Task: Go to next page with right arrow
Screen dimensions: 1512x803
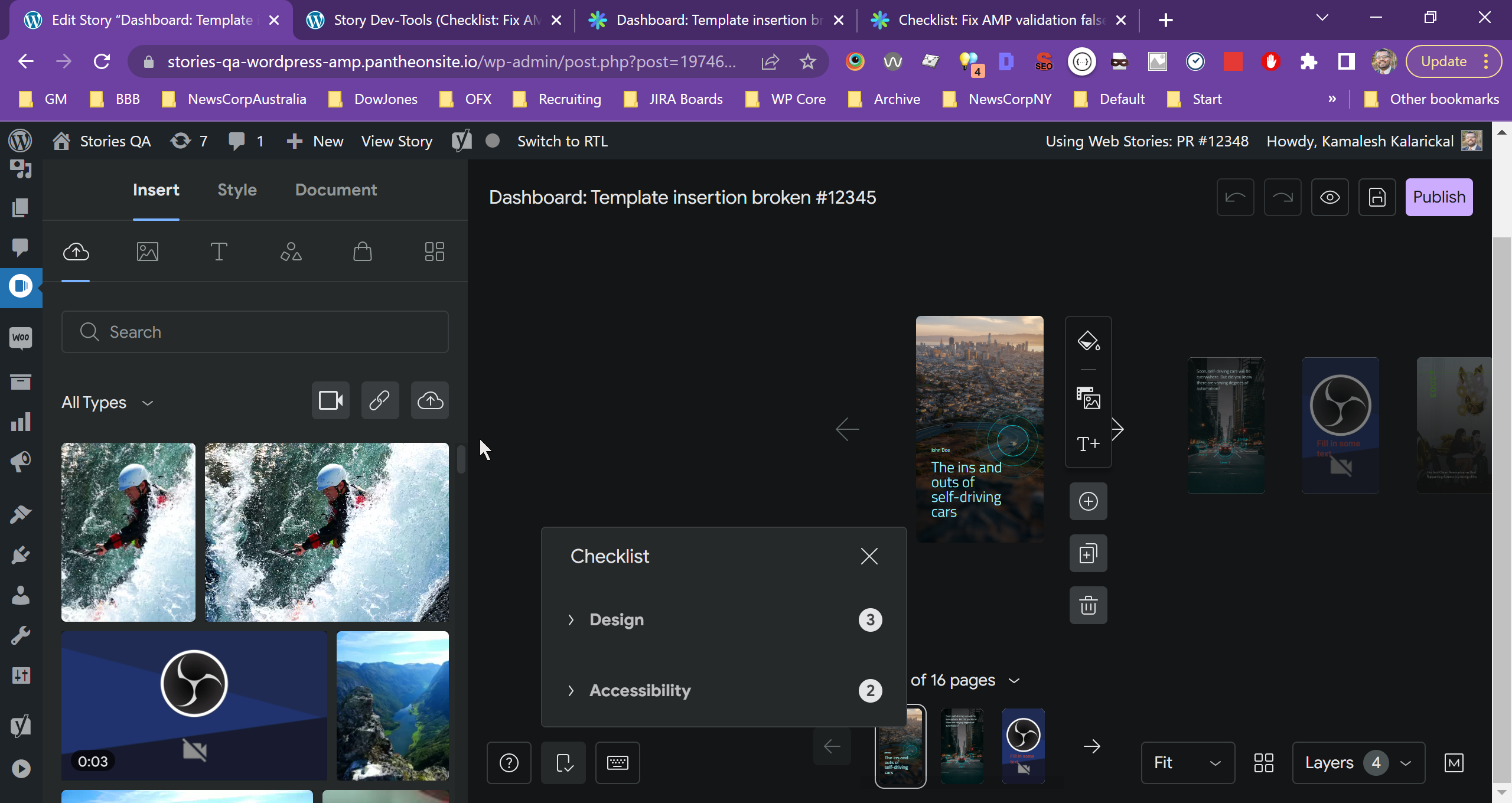Action: click(x=1117, y=429)
